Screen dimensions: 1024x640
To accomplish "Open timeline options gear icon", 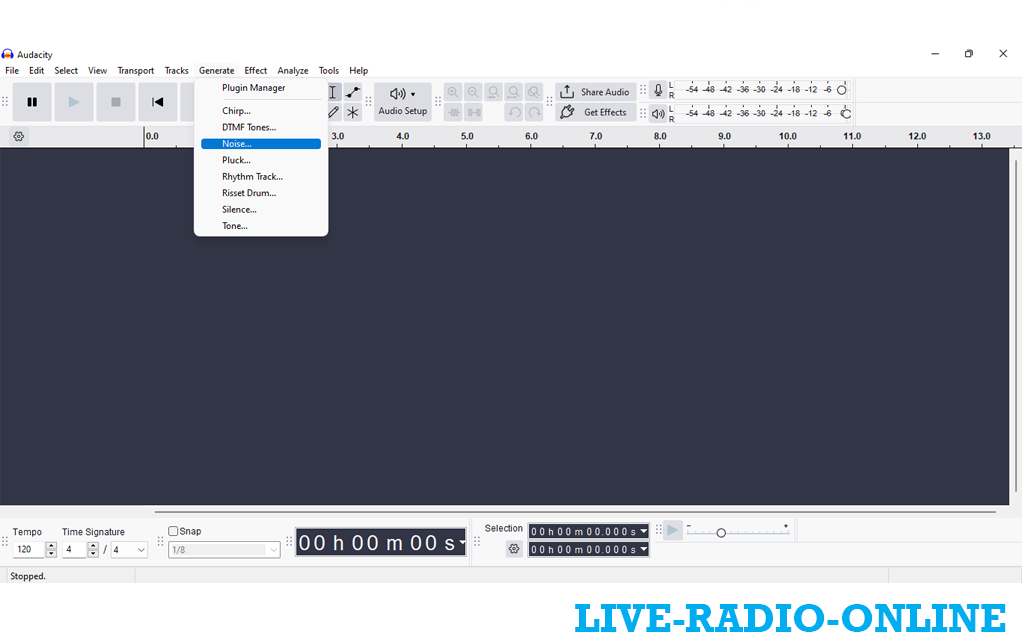I will [18, 136].
